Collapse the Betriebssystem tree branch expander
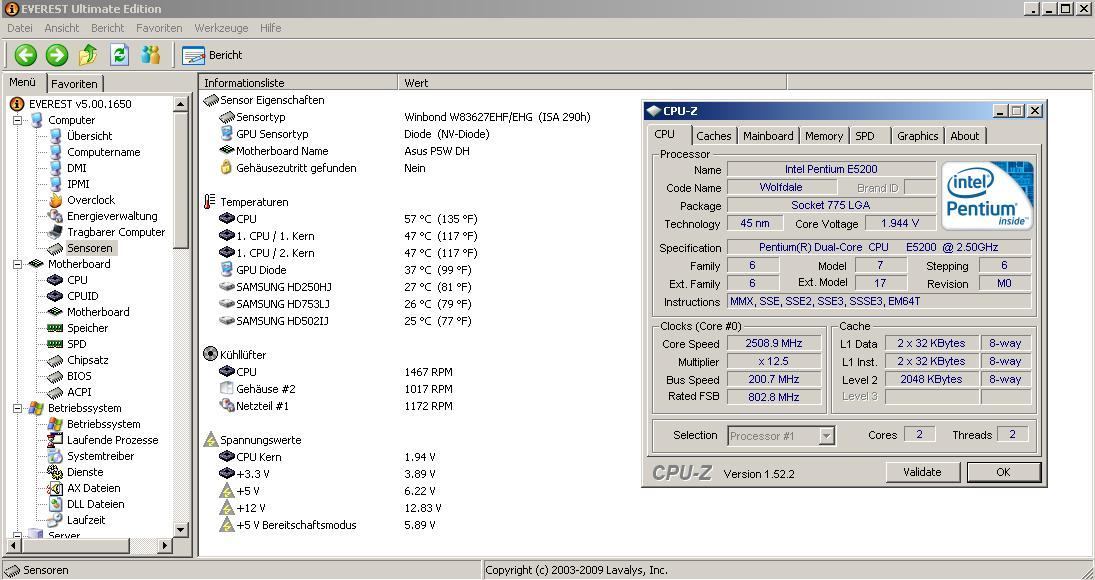The width and height of the screenshot is (1095, 580). (17, 408)
